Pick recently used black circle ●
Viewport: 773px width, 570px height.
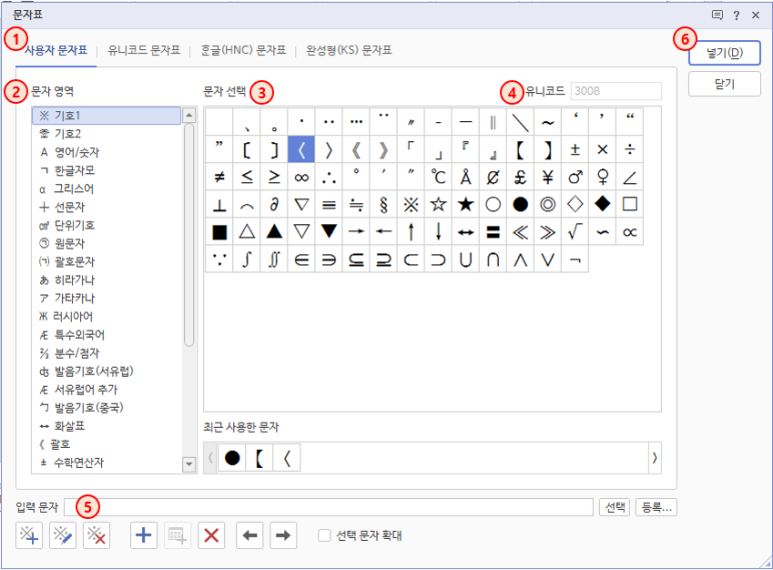pyautogui.click(x=232, y=458)
